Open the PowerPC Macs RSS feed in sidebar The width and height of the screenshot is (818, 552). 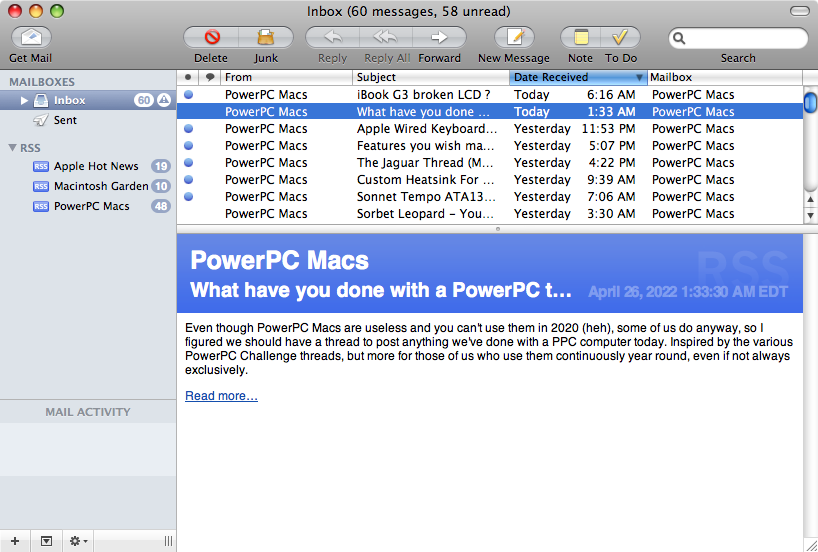tap(88, 206)
